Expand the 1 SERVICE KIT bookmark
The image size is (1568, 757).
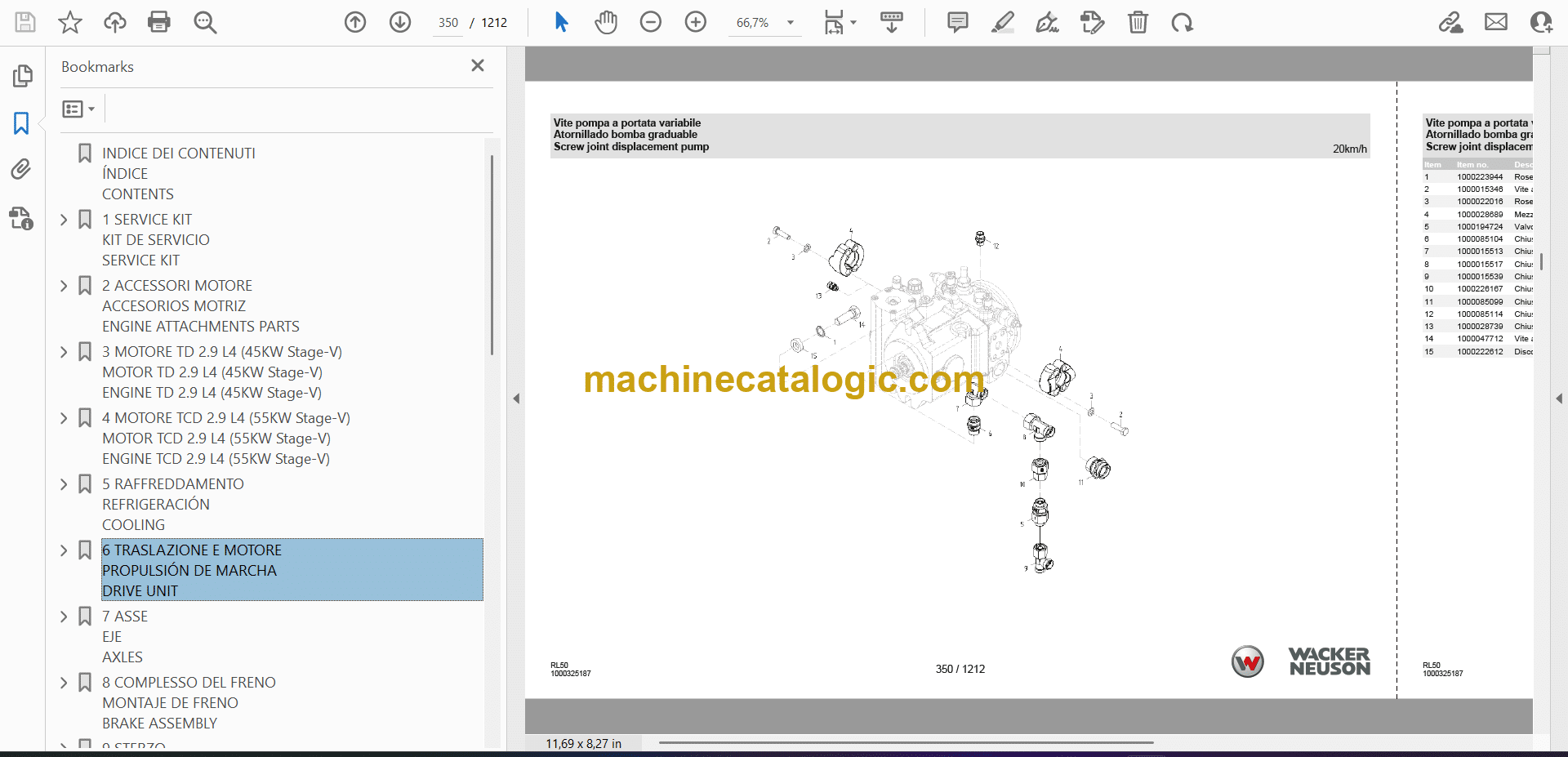point(64,220)
